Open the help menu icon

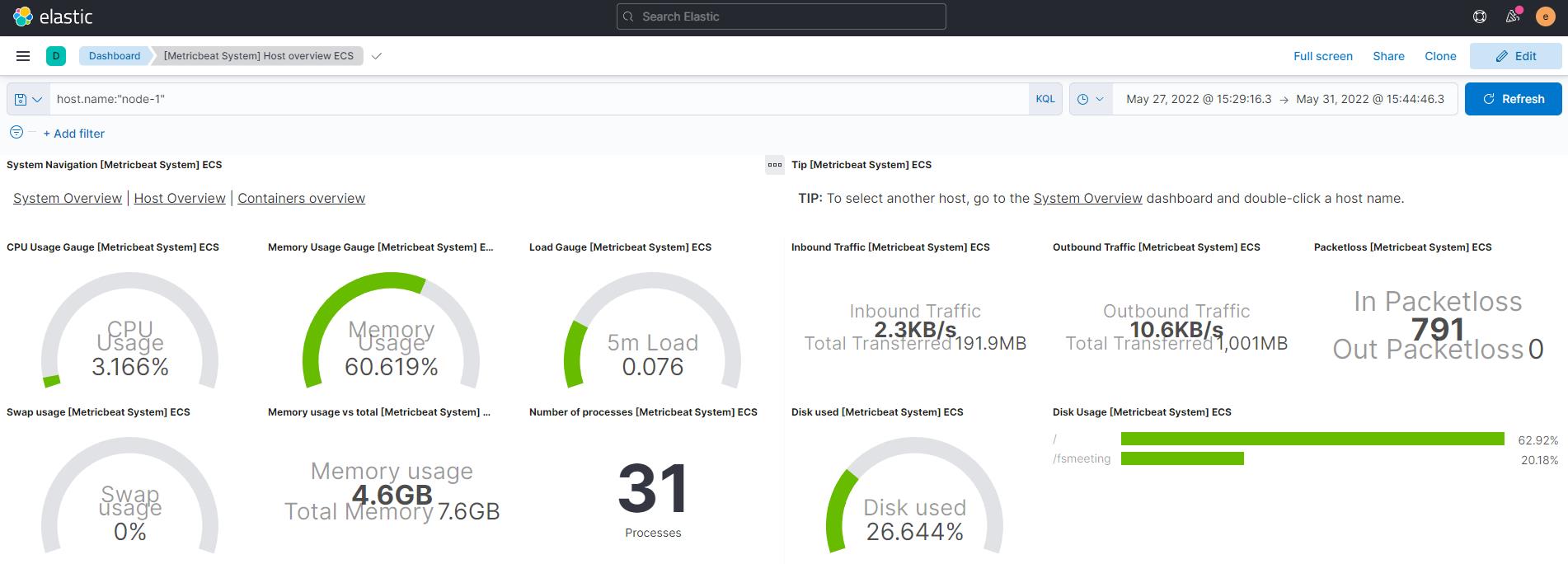(x=1480, y=16)
